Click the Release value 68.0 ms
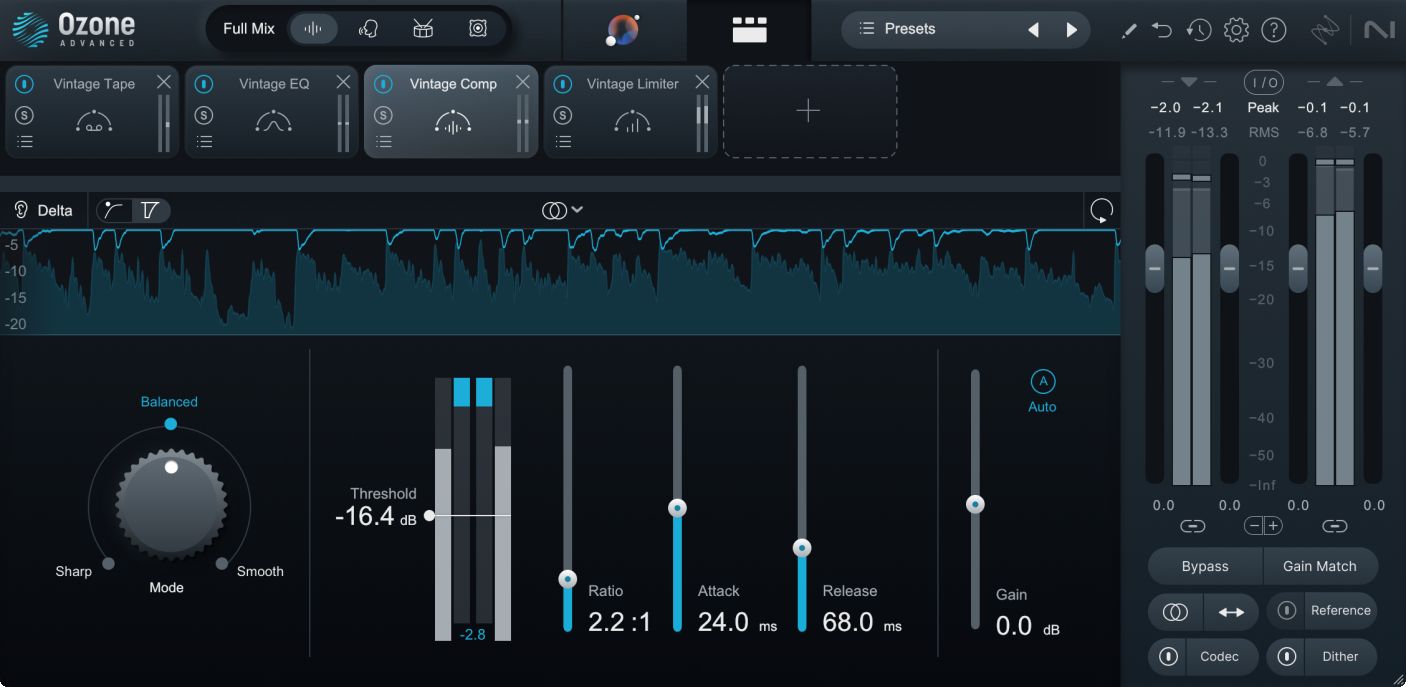 click(x=862, y=622)
